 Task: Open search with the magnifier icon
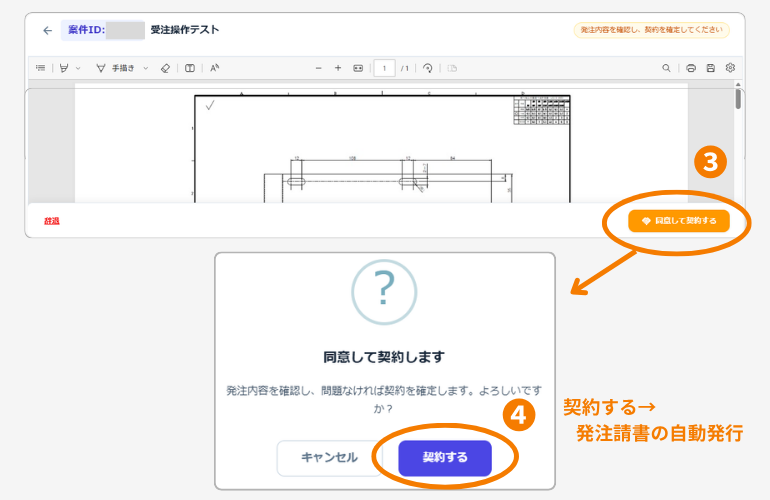click(x=666, y=68)
